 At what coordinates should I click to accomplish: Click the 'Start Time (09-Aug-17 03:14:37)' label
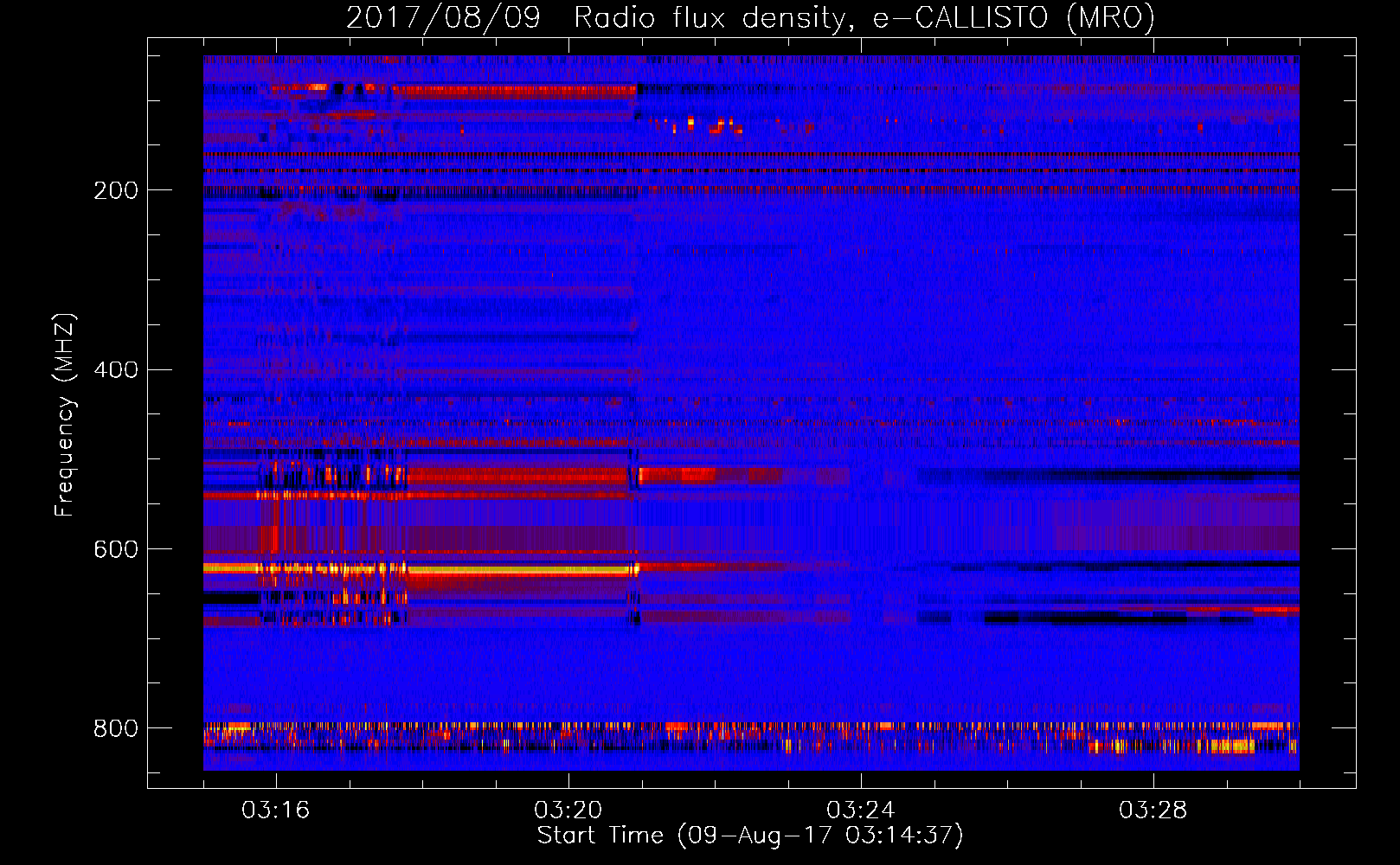coord(750,836)
